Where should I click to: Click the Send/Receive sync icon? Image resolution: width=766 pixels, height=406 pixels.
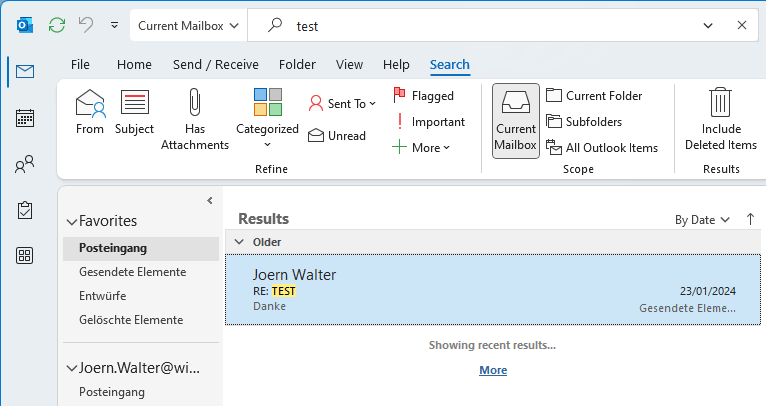coord(57,24)
